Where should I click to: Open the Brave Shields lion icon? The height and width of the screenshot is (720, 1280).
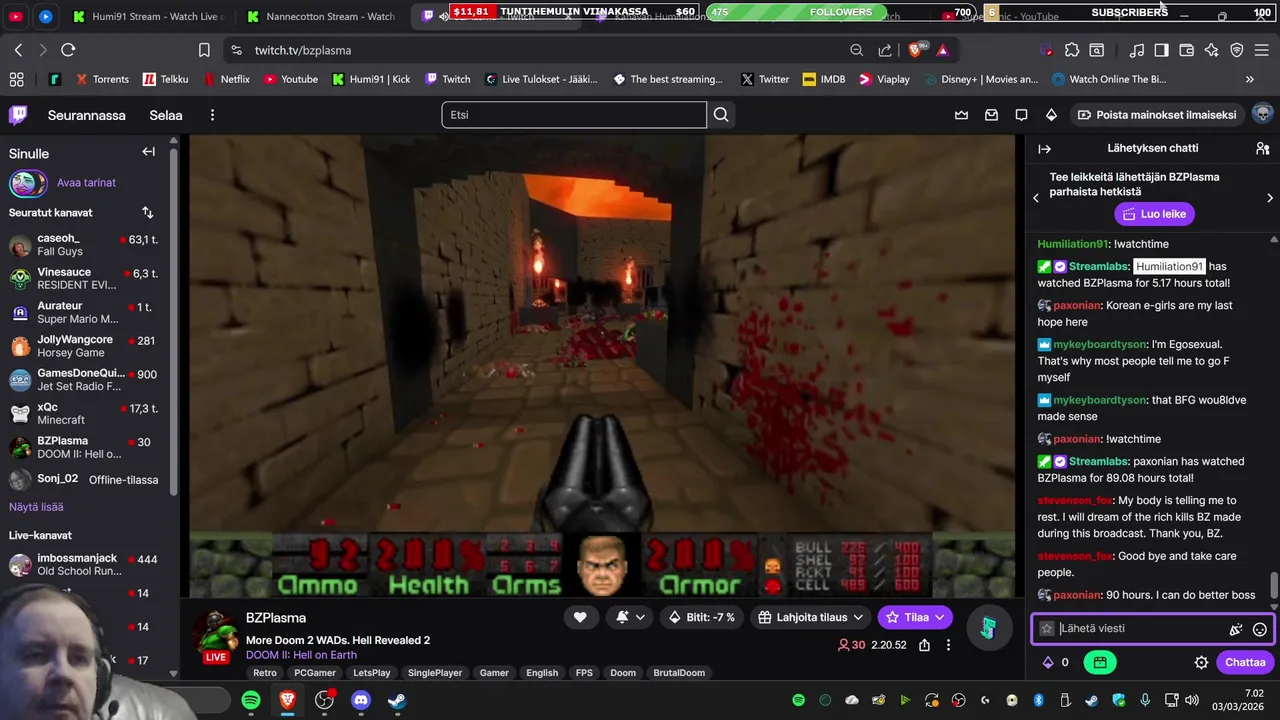917,50
